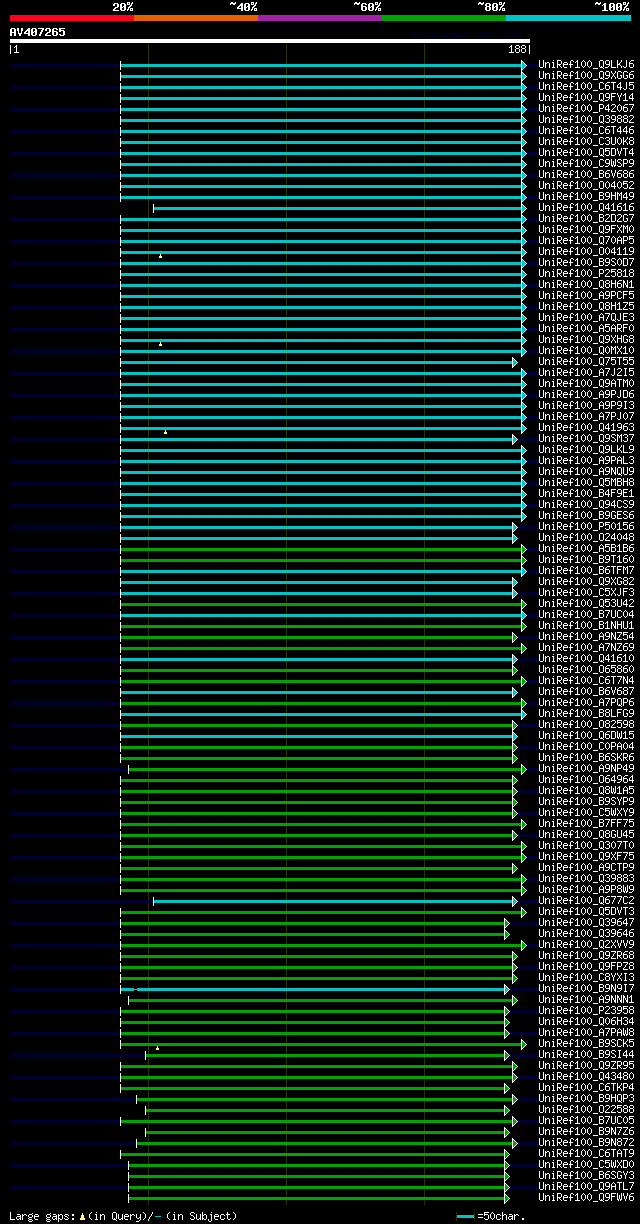Click the query gap marker on UniRef100_Q41963 row
The height and width of the screenshot is (1224, 640).
[x=165, y=432]
